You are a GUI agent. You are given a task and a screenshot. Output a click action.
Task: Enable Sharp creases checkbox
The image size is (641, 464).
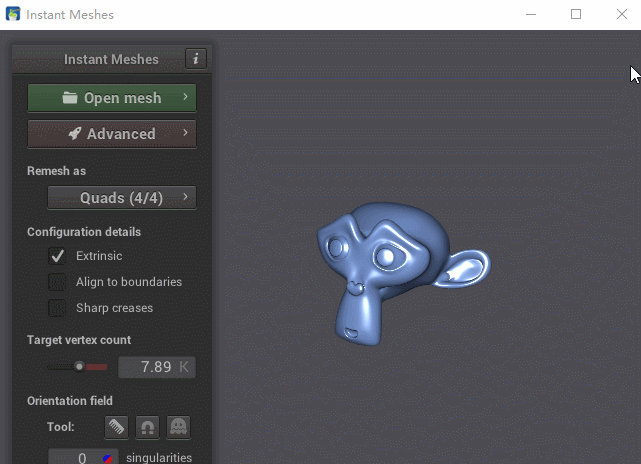coord(57,308)
